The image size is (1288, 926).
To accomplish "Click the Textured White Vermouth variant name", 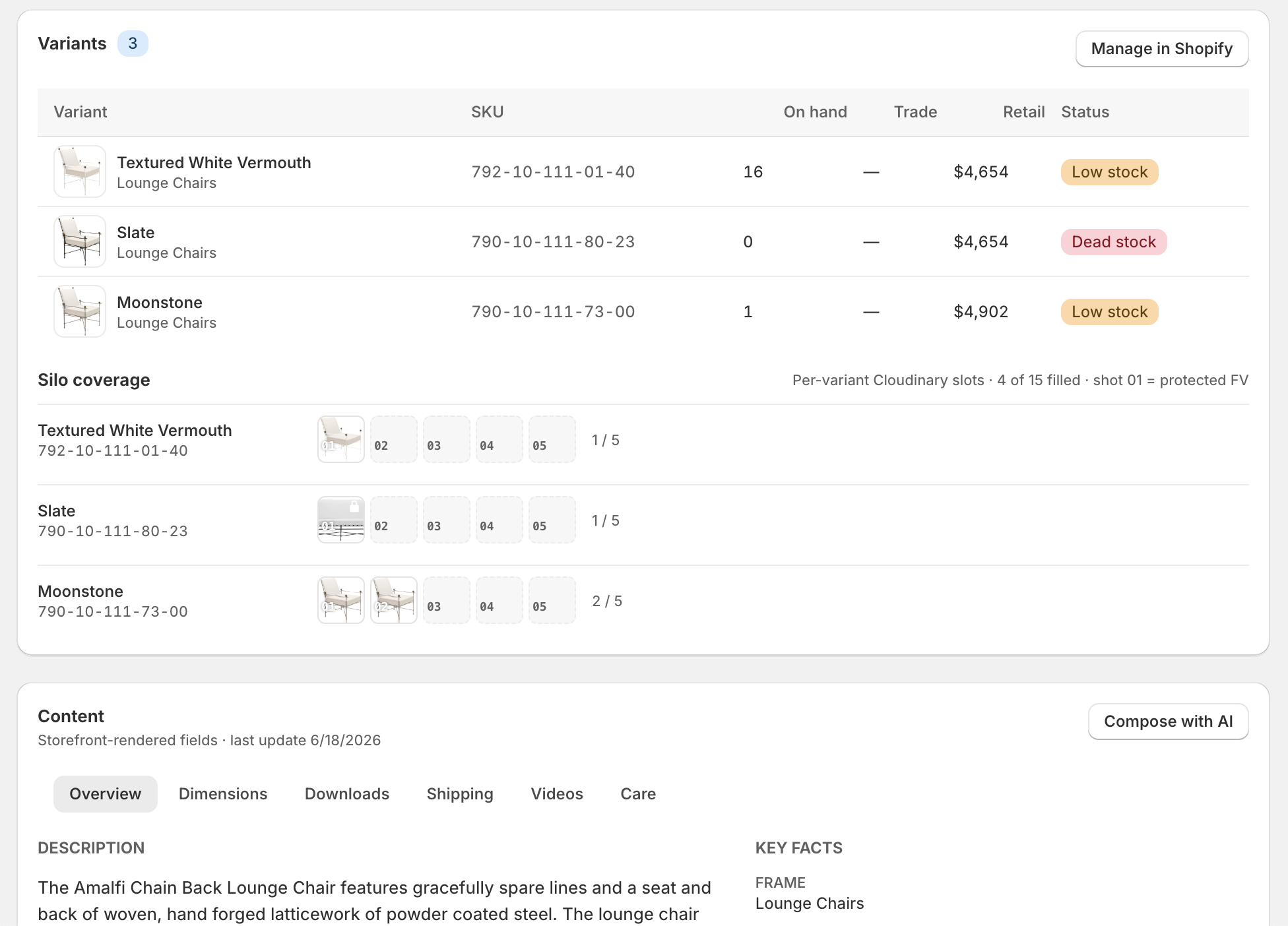I will (214, 163).
